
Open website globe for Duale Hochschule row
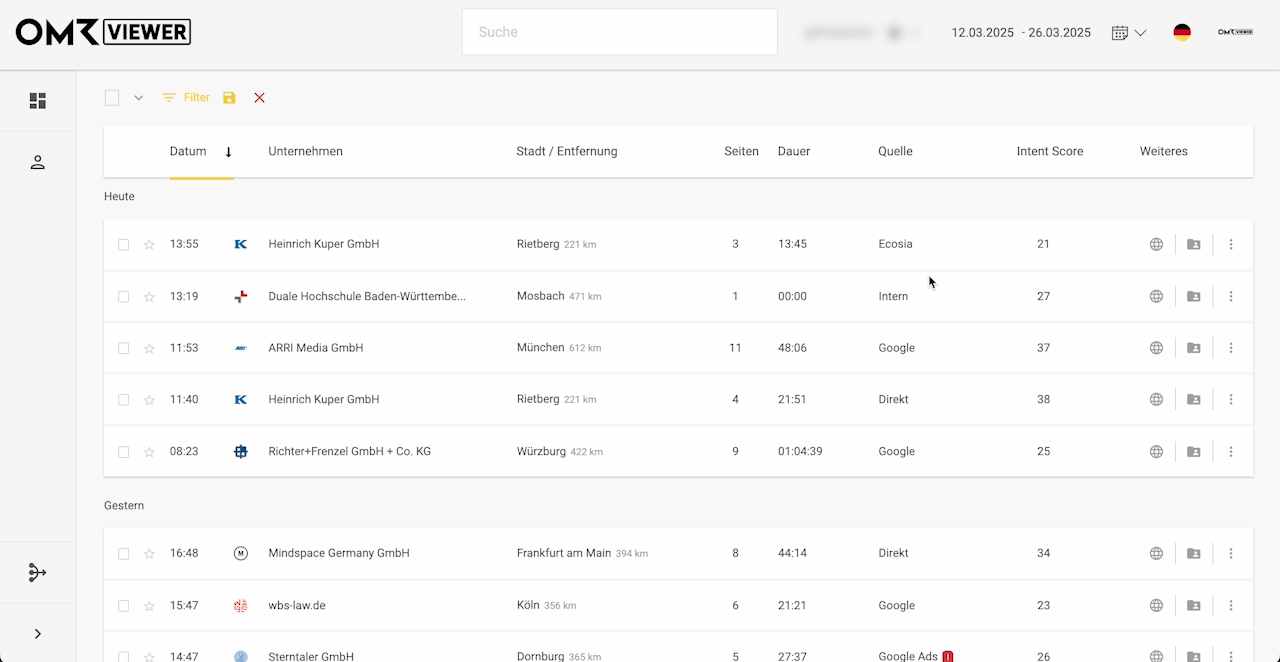pyautogui.click(x=1156, y=297)
